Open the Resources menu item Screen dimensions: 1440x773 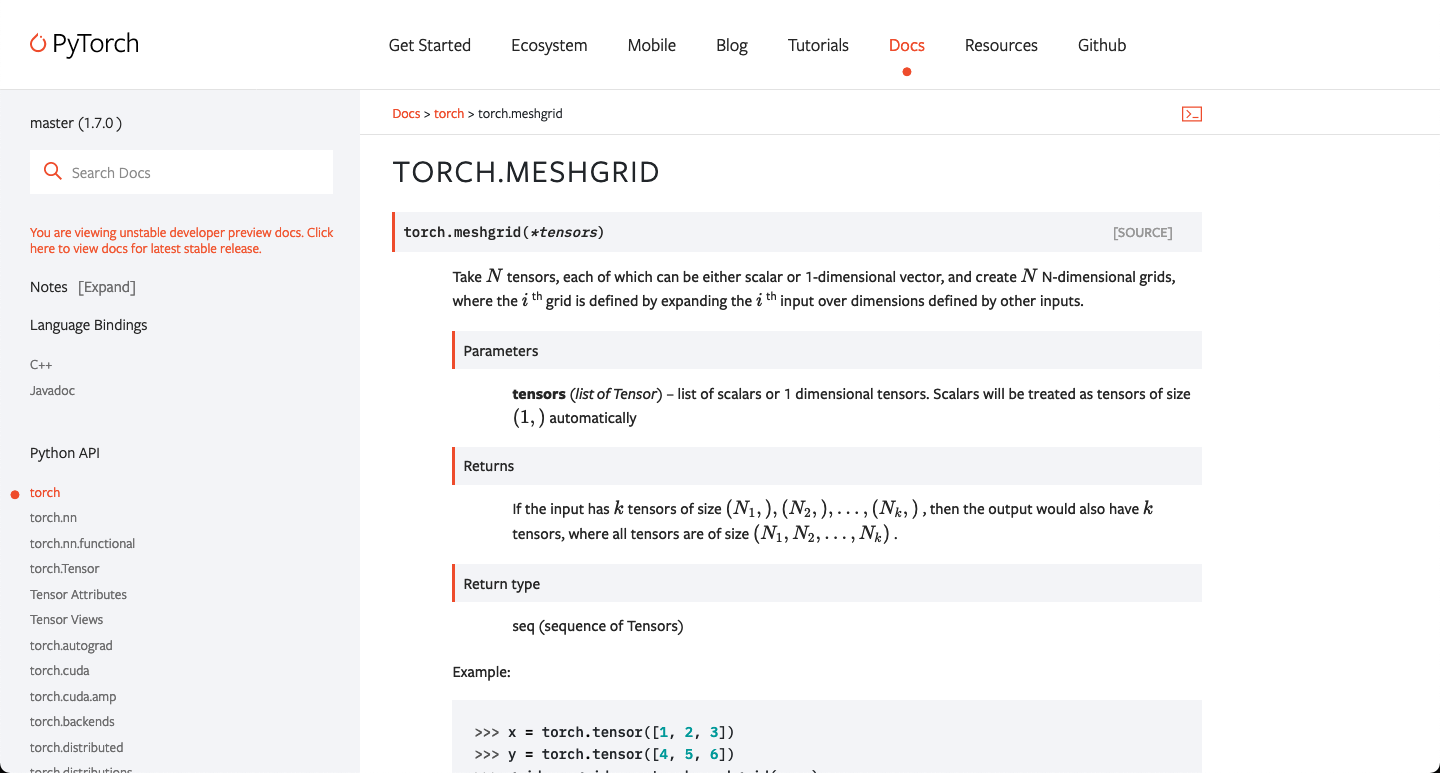tap(1001, 45)
